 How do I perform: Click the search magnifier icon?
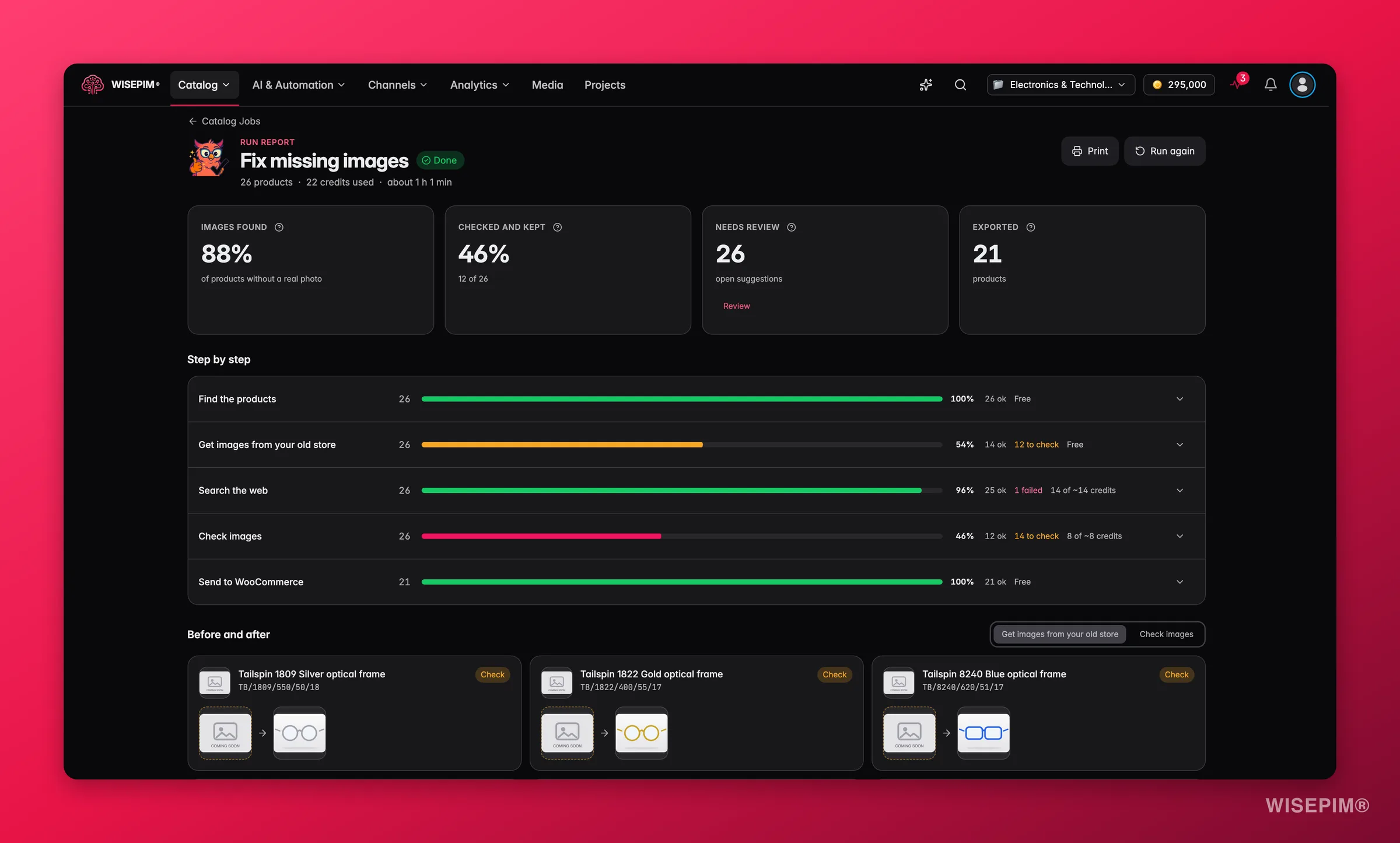pos(960,85)
